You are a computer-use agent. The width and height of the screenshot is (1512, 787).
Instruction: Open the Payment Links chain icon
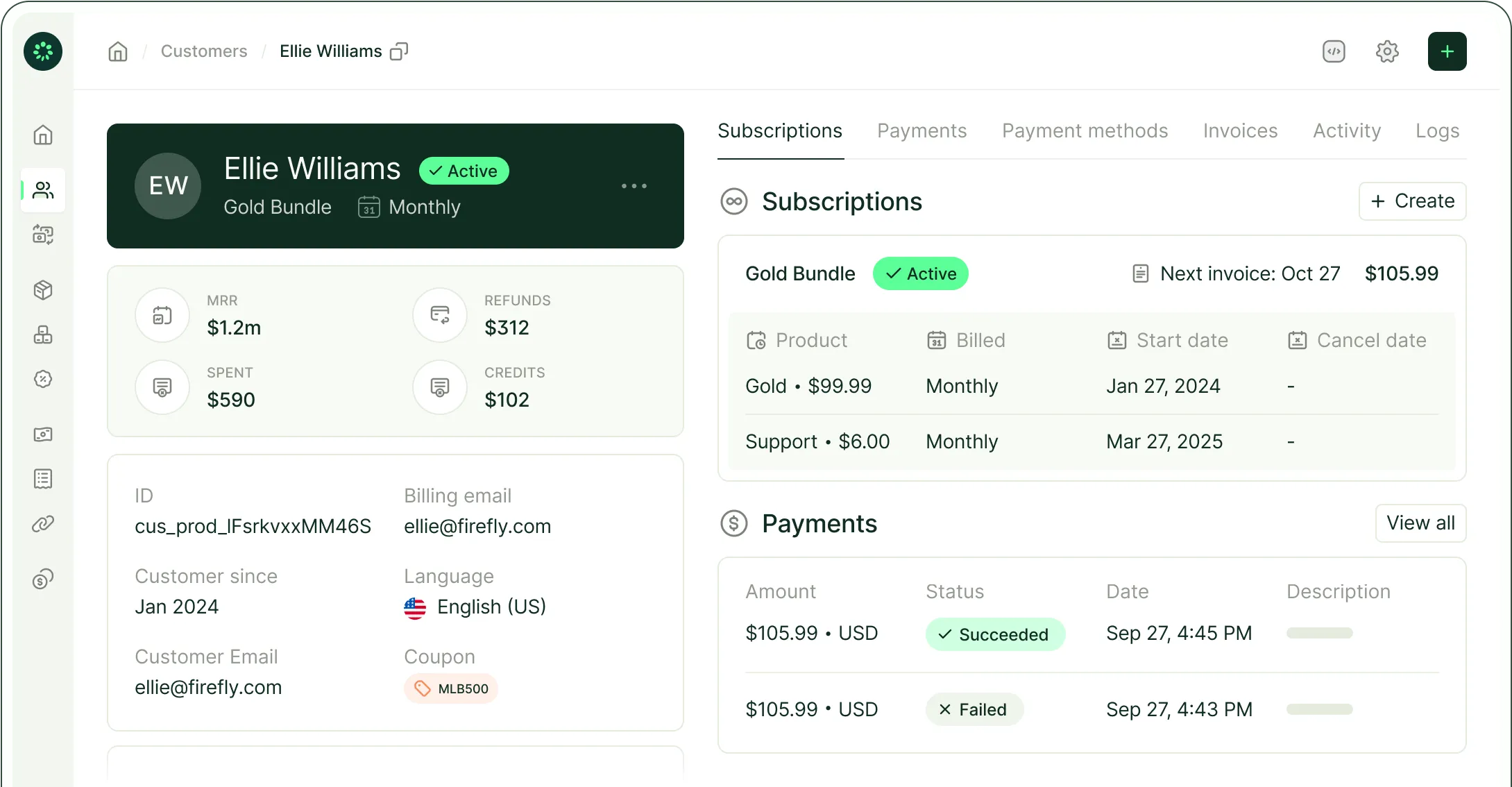(43, 524)
